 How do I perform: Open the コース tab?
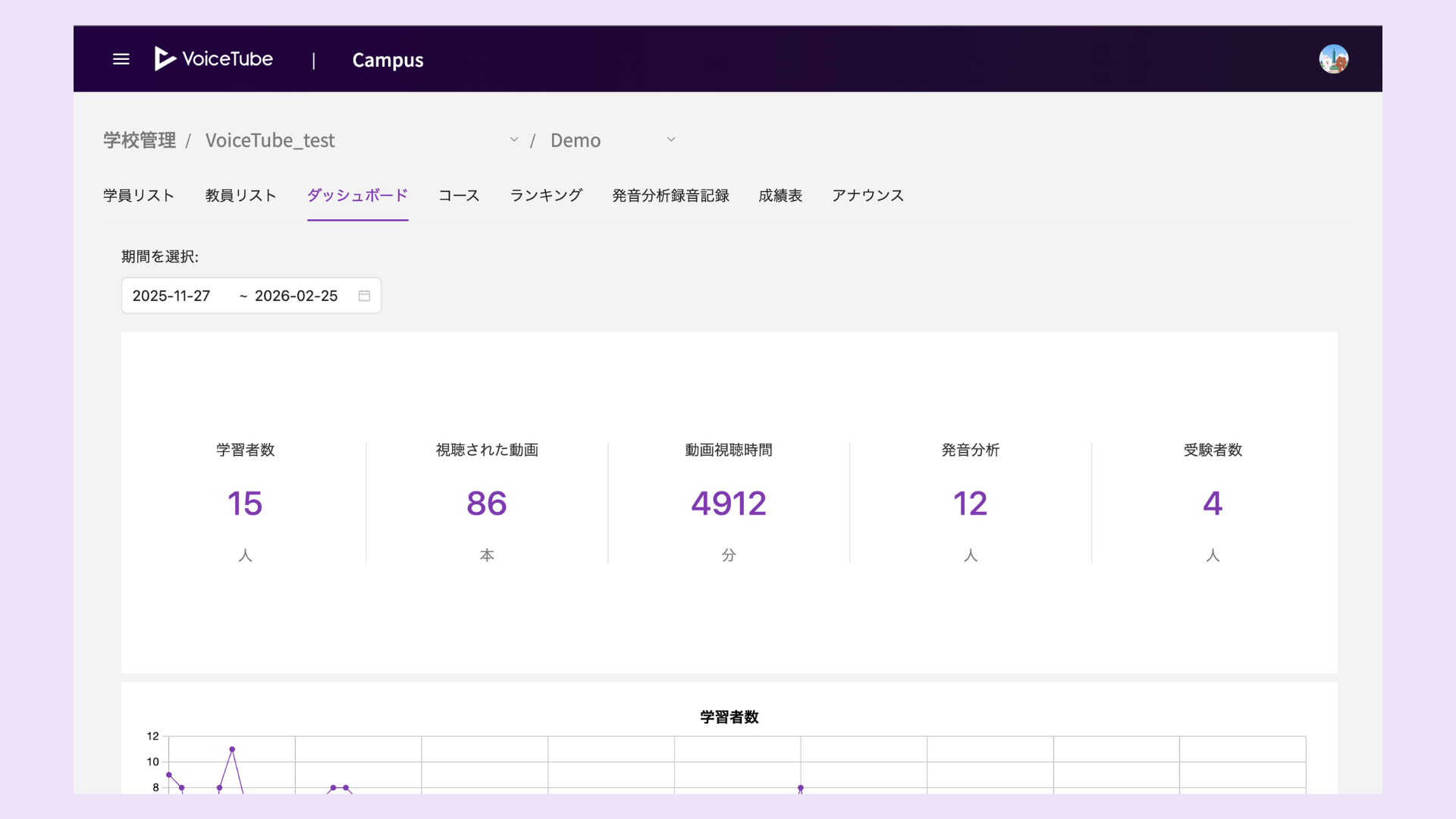click(x=459, y=196)
